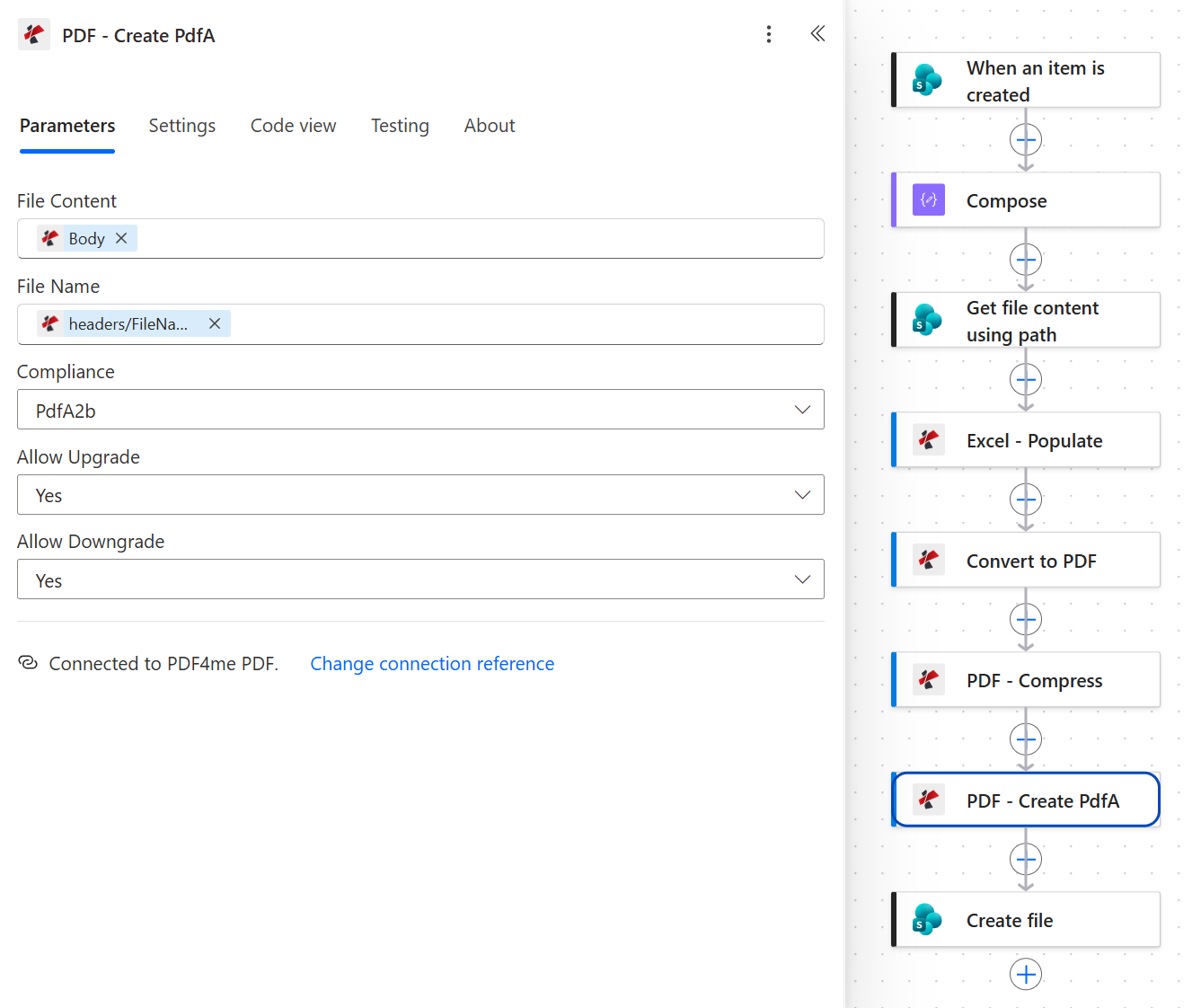Viewport: 1201px width, 1008px height.
Task: Open the PDF - Compress action
Action: pyautogui.click(x=1026, y=680)
